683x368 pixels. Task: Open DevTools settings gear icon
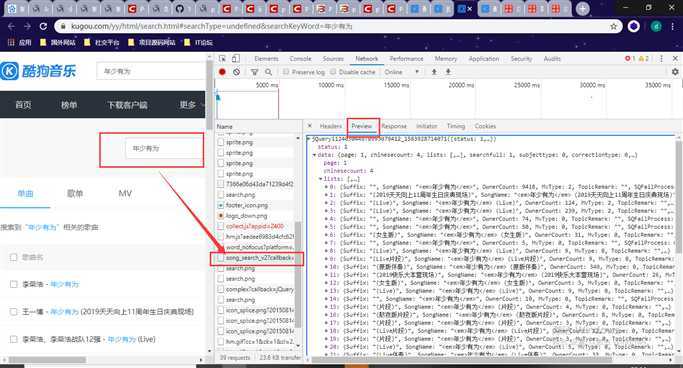click(x=675, y=72)
